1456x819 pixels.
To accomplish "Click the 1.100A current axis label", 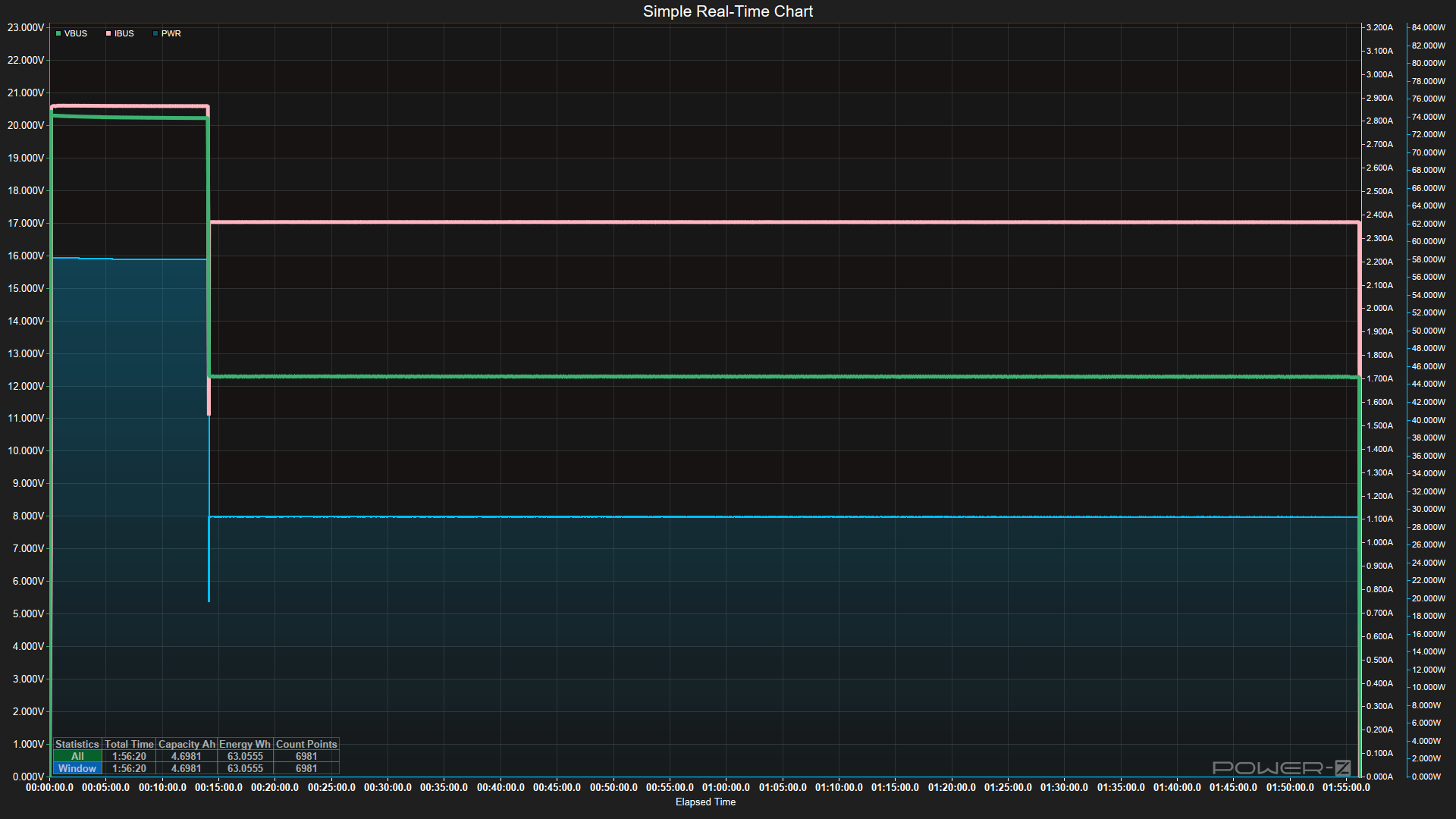I will point(1379,519).
